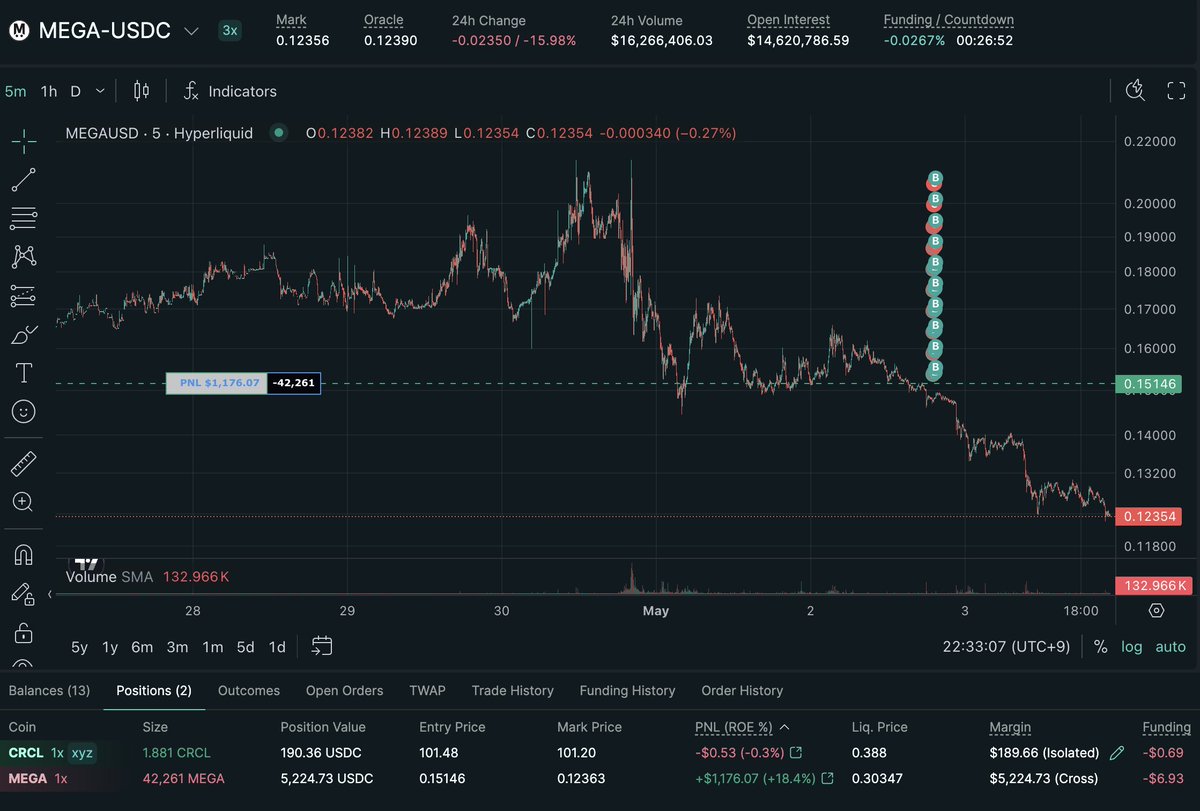Click the PNL $1,176.07 position line label
Viewport: 1200px width, 811px height.
[x=216, y=382]
